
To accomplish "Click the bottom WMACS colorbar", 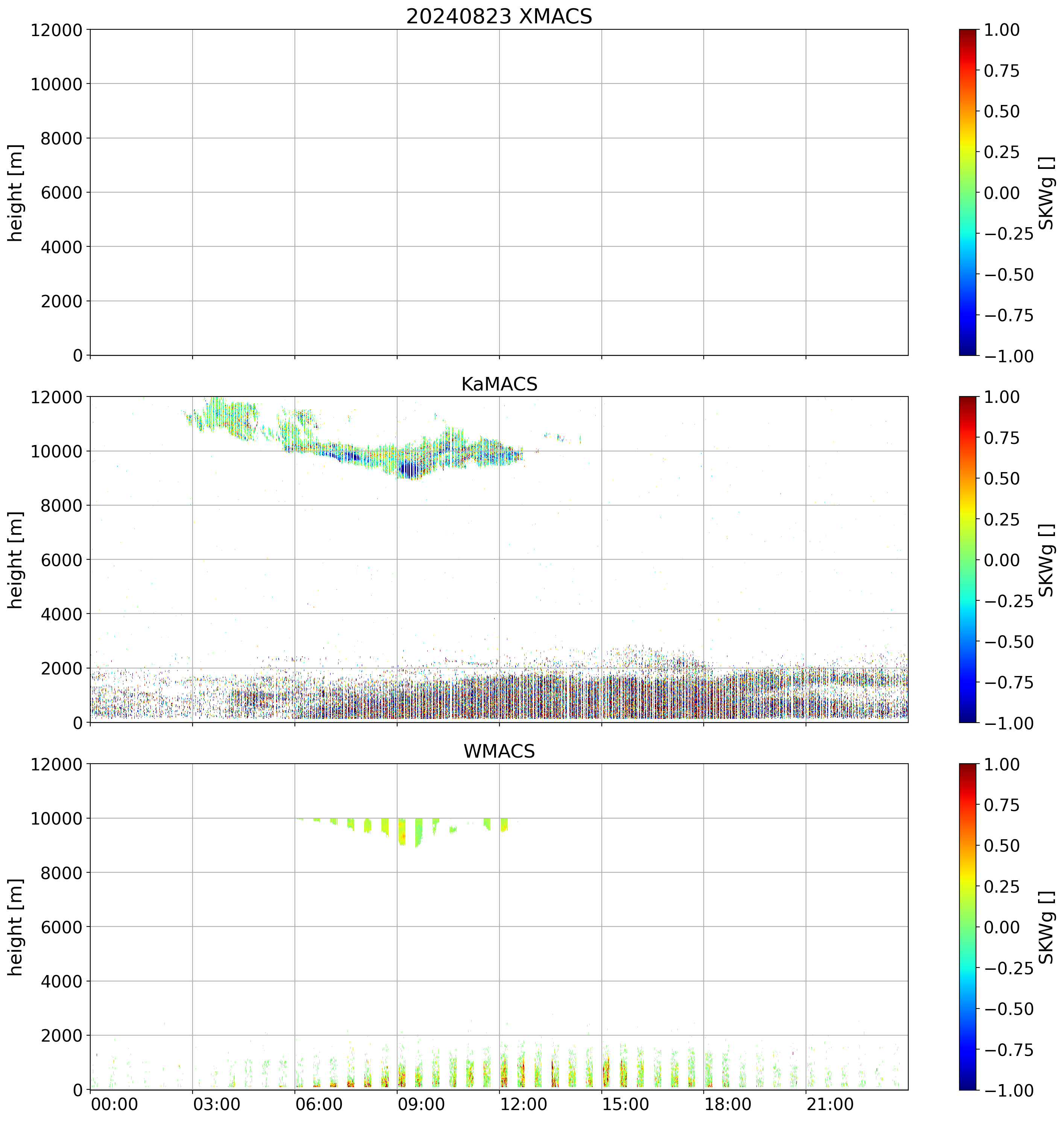I will coord(968,927).
